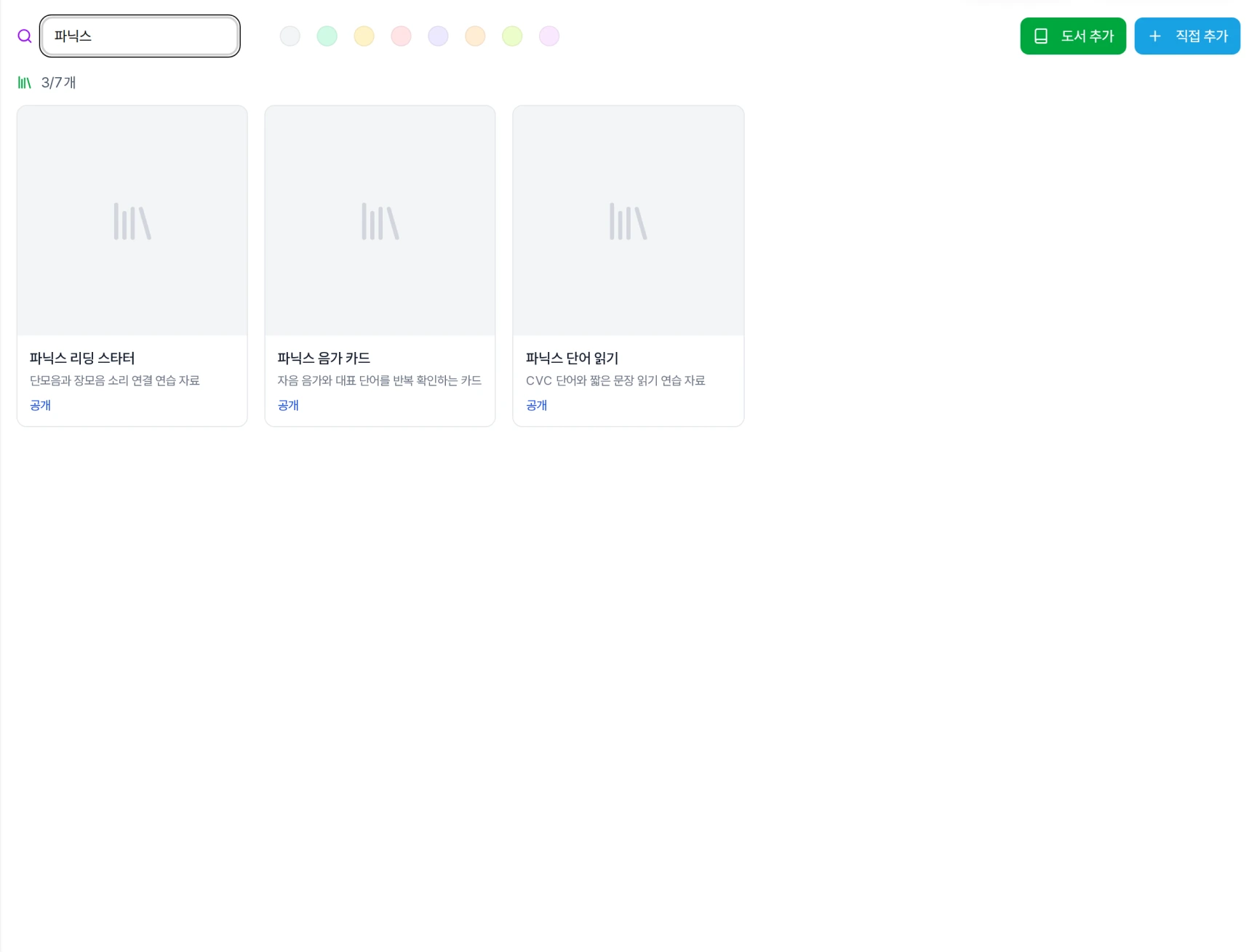The image size is (1257, 952).
Task: Select the mint green color filter swatch
Action: click(x=327, y=36)
